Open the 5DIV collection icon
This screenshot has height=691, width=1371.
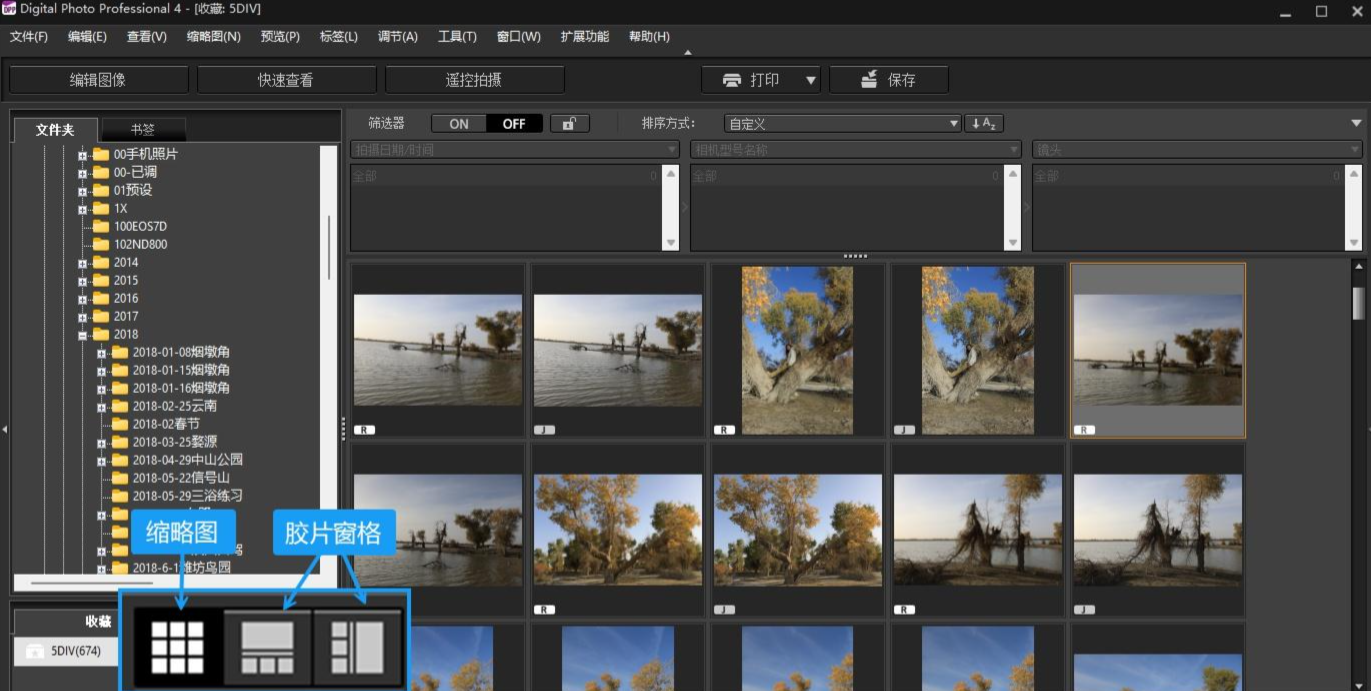tap(35, 651)
